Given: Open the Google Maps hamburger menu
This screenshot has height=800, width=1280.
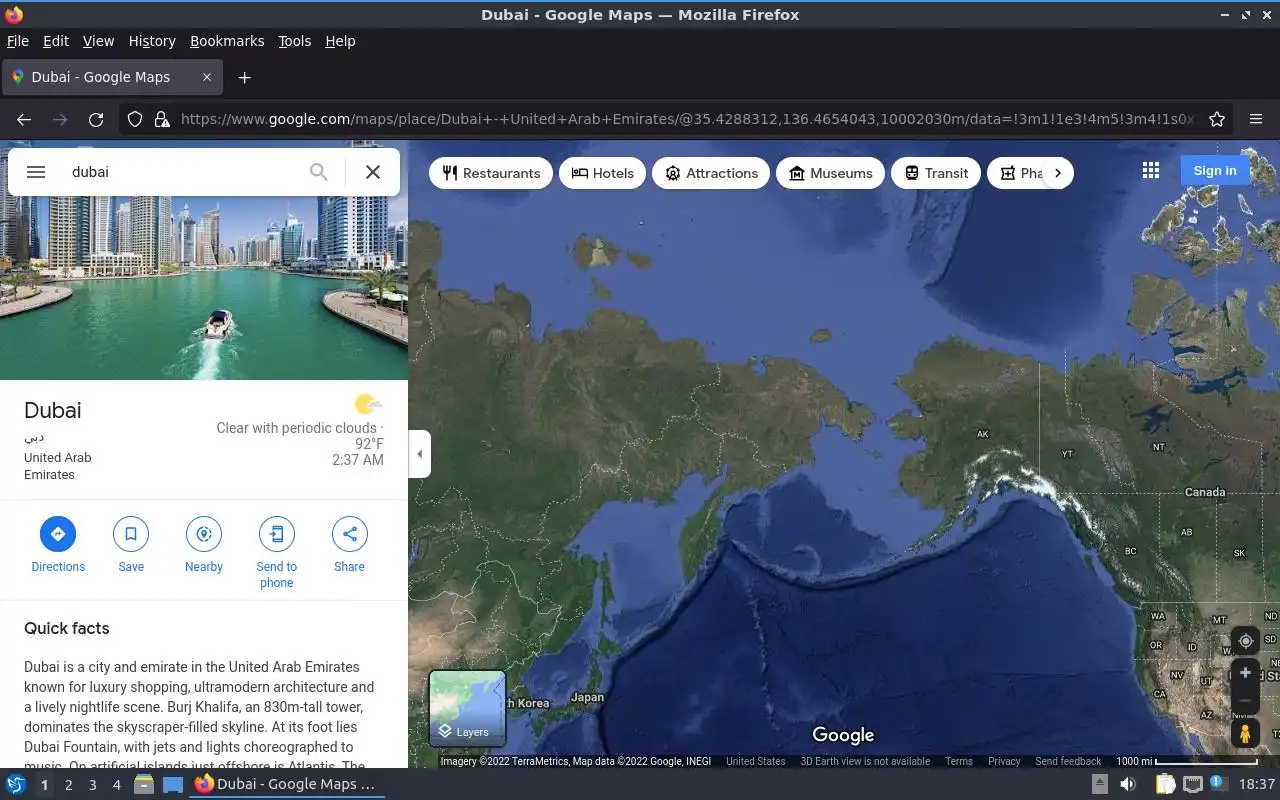Looking at the screenshot, I should (36, 172).
